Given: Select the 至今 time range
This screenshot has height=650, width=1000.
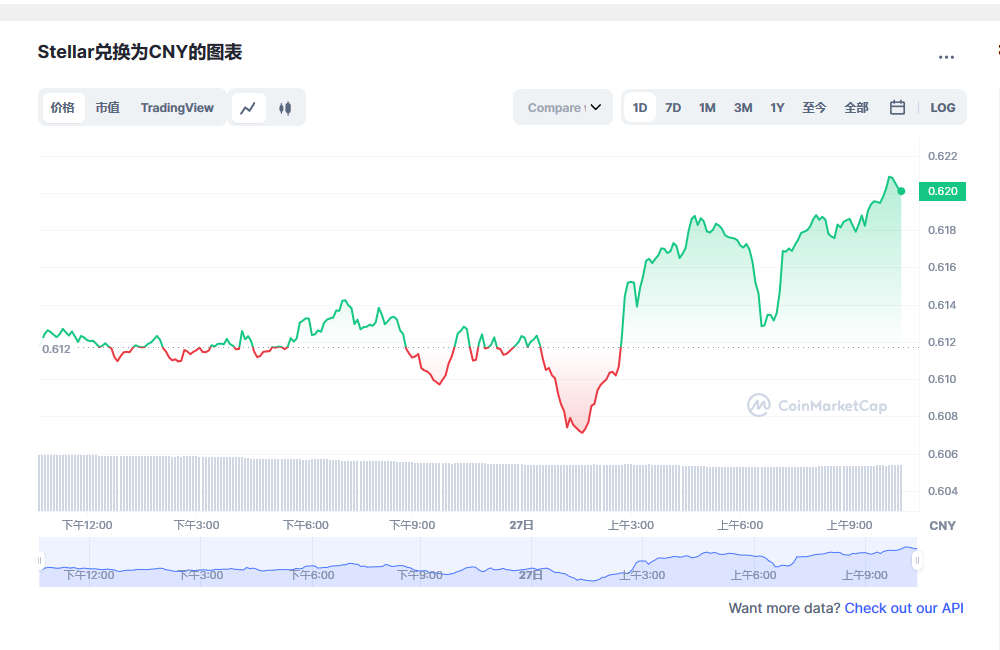Looking at the screenshot, I should [814, 108].
